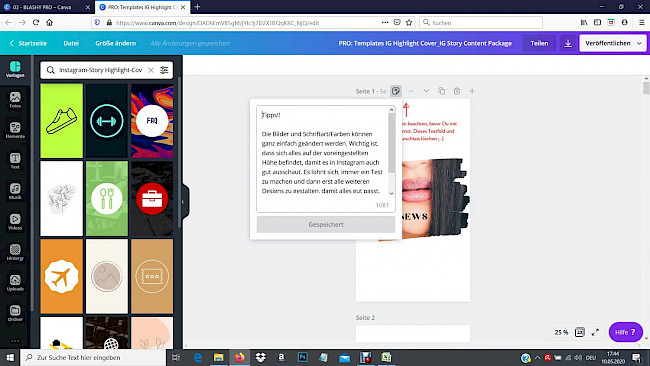Open the Videos panel in sidebar
Screen dimensions: 650x366
coord(15,222)
